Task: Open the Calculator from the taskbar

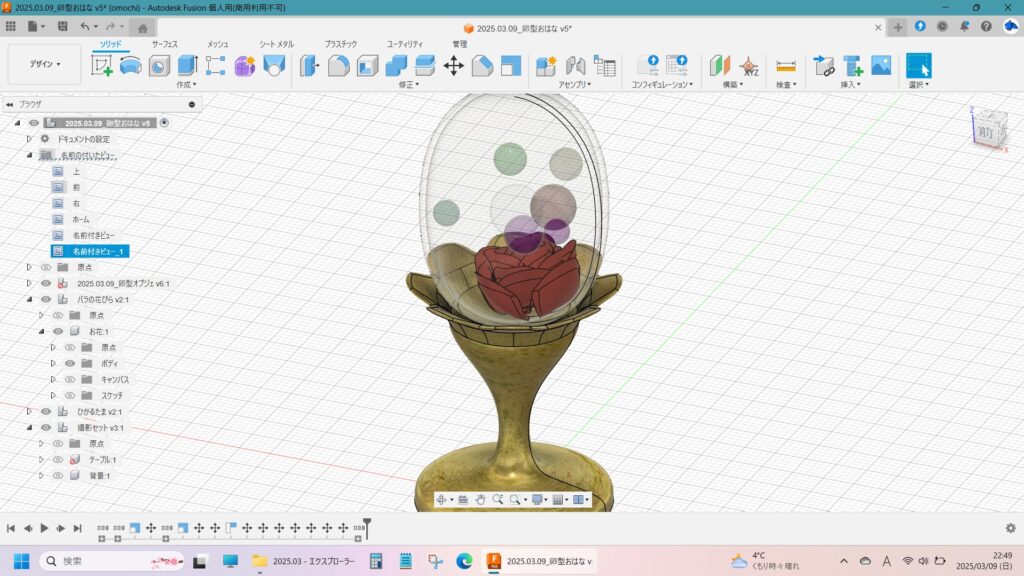Action: click(377, 561)
